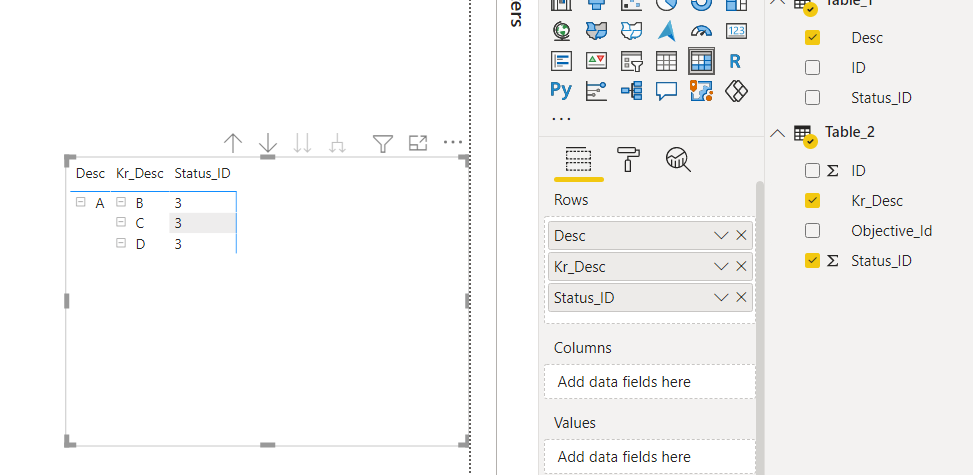This screenshot has height=475, width=973.
Task: Collapse row C in the matrix
Action: click(x=121, y=222)
